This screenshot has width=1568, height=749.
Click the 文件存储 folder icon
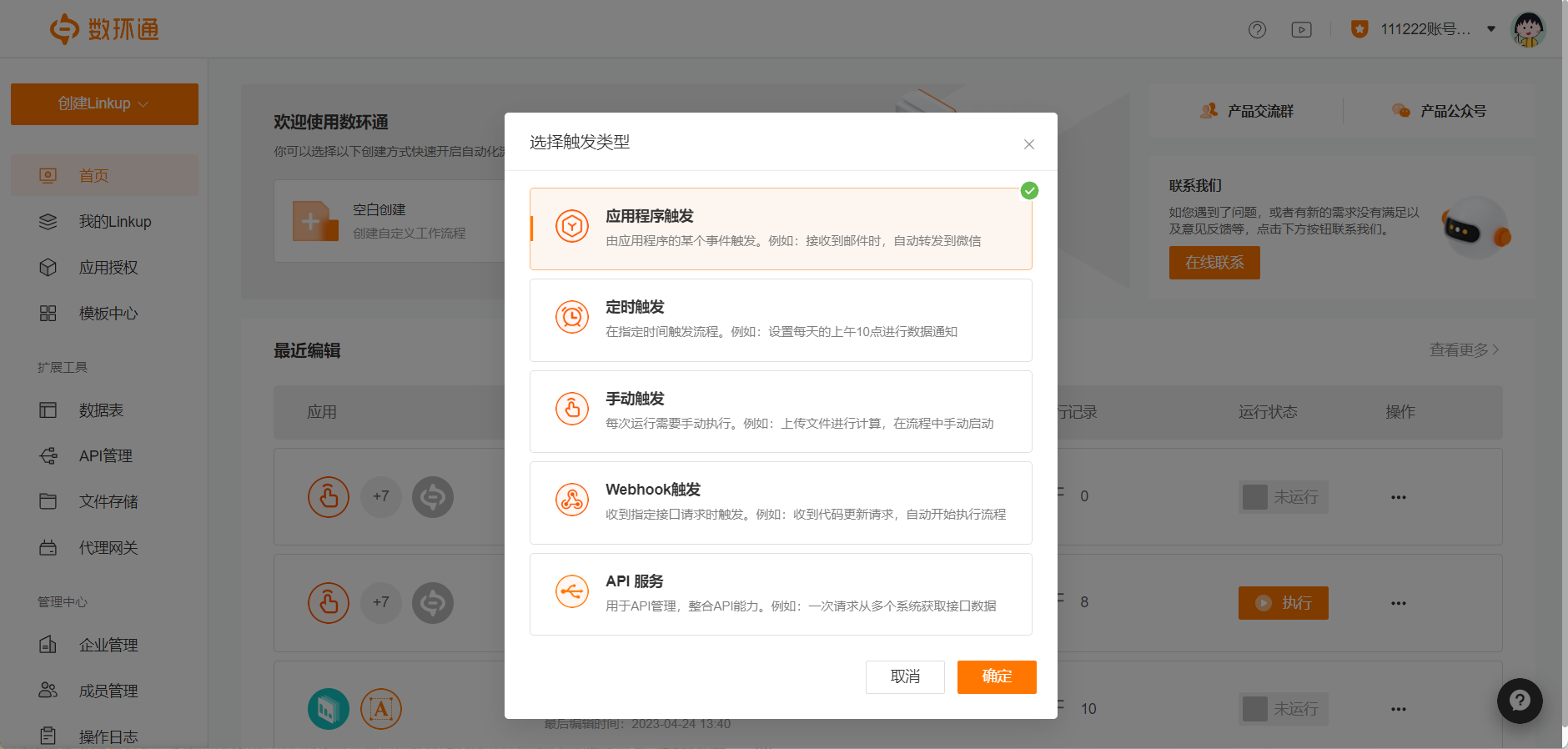(48, 501)
